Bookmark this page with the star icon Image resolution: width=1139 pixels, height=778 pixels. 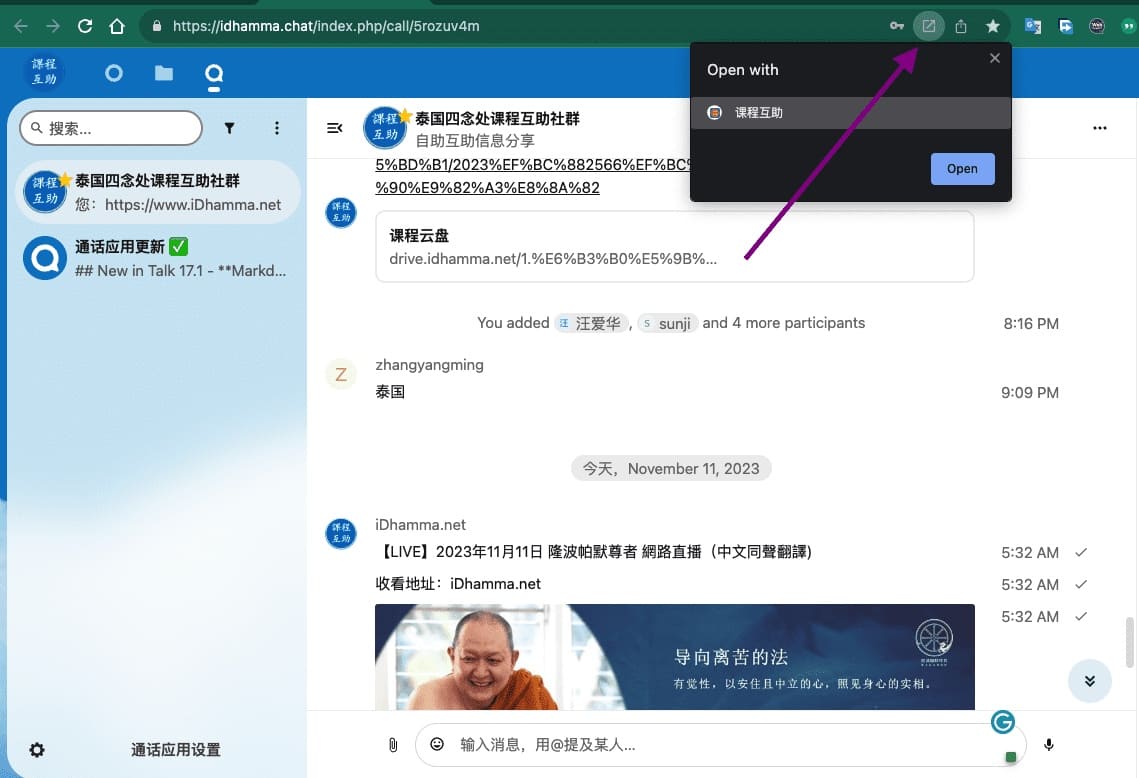[x=993, y=26]
